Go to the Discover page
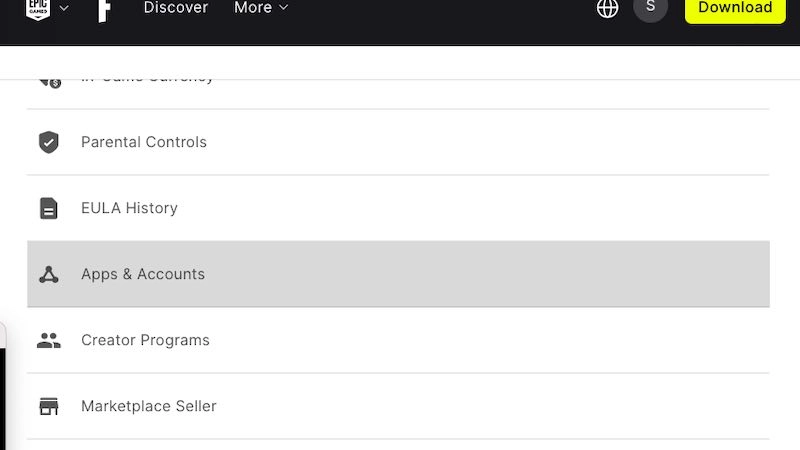The width and height of the screenshot is (800, 450). pos(176,8)
